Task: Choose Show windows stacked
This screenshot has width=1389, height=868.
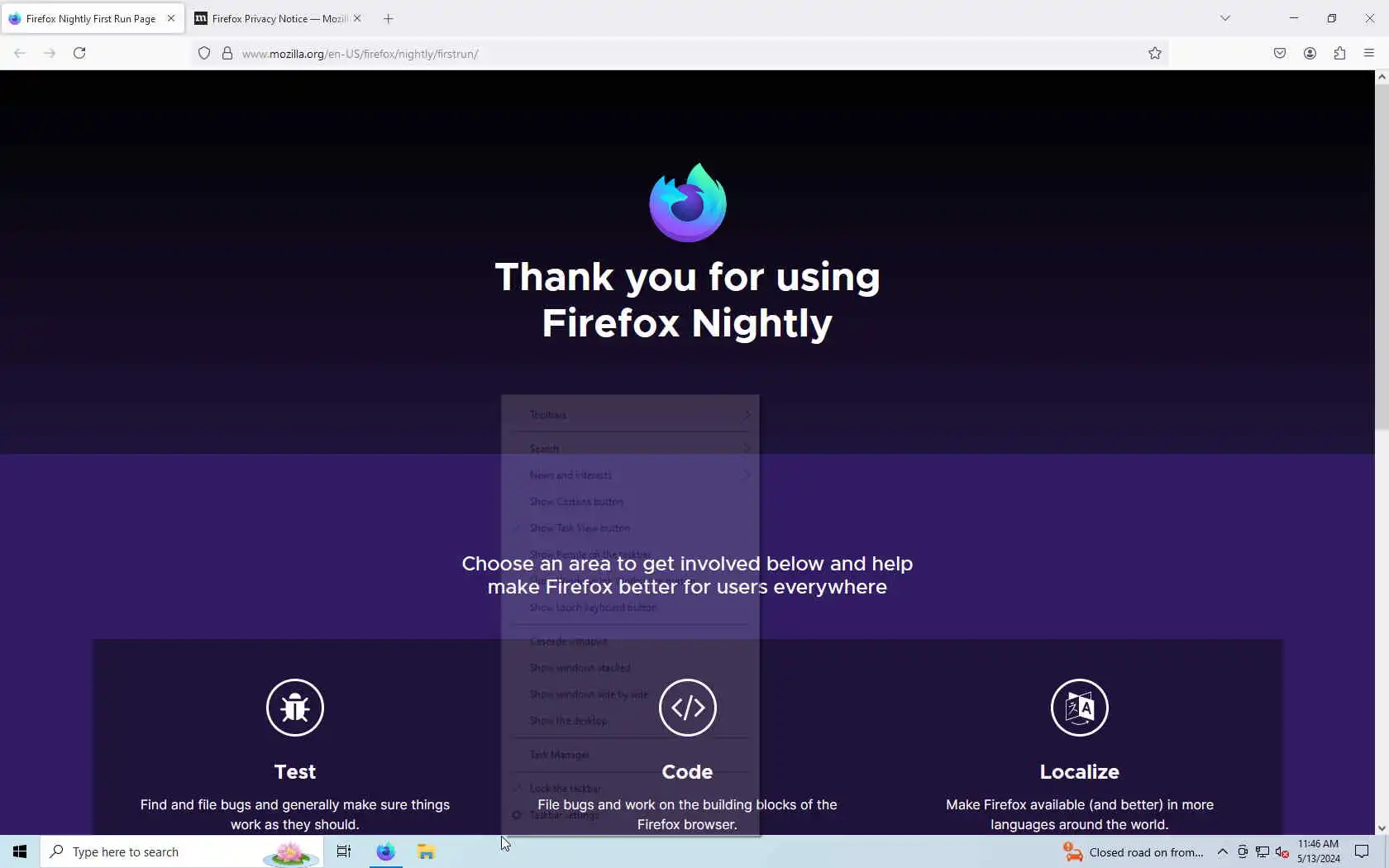Action: [630, 667]
